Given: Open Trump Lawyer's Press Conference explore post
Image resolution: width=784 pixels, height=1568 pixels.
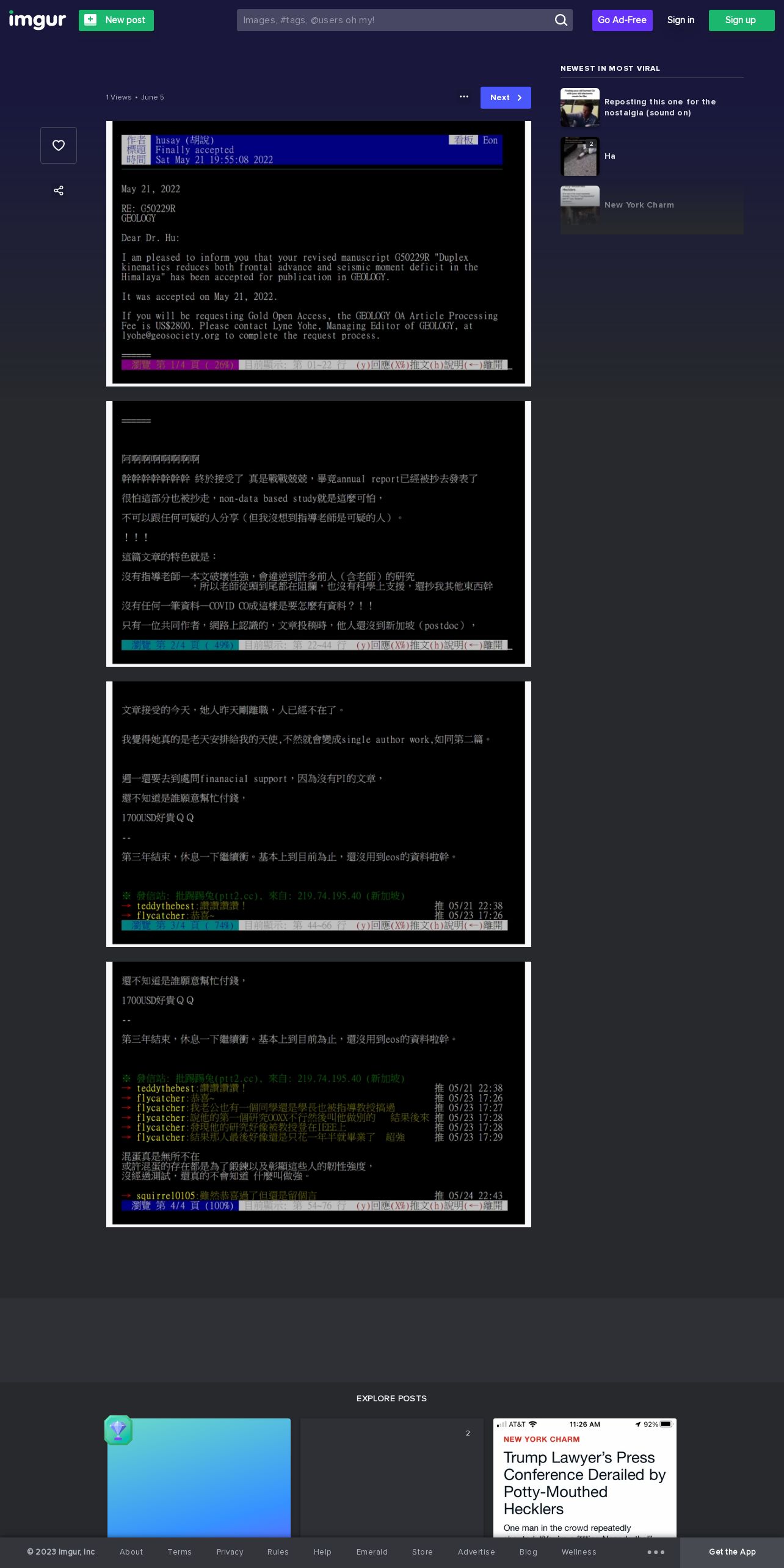Looking at the screenshot, I should [x=585, y=1478].
